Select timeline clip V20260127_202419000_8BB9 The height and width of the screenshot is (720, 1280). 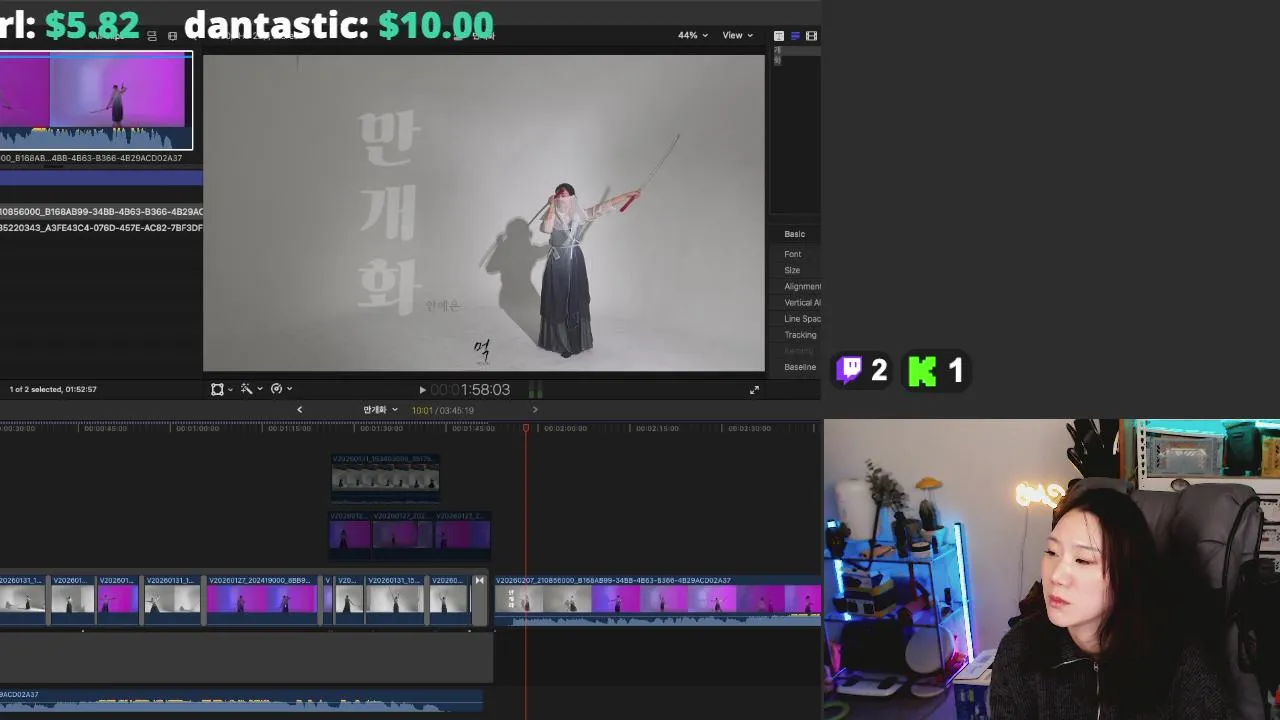[x=262, y=600]
